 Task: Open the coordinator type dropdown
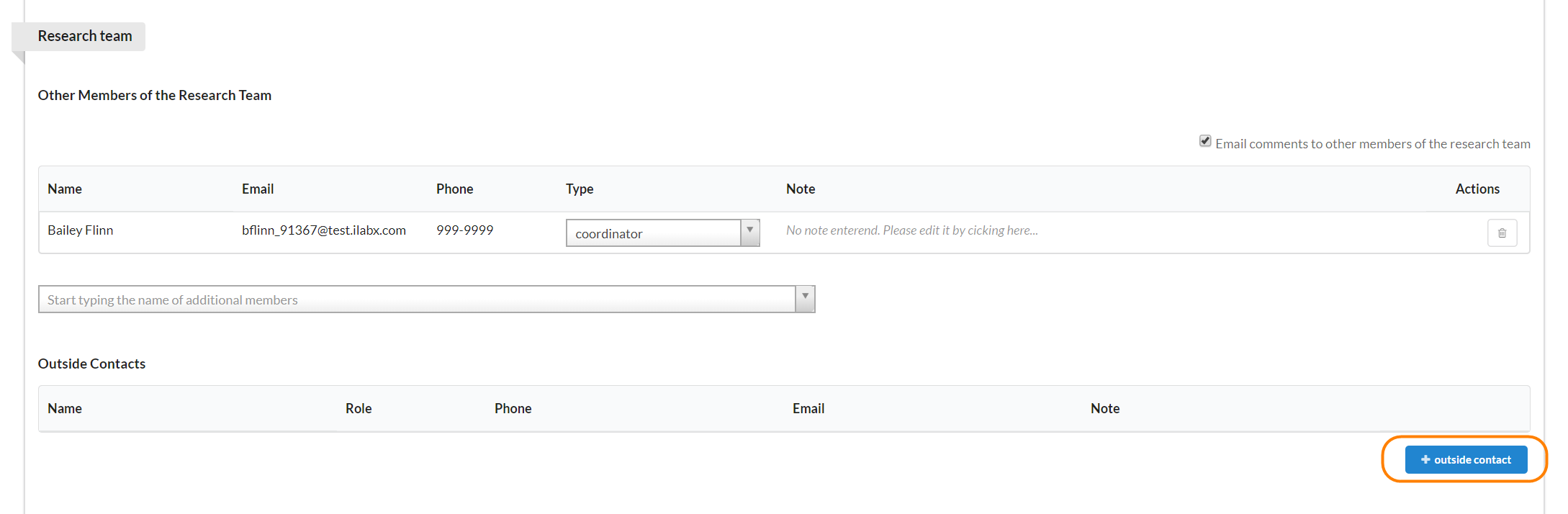[x=749, y=233]
